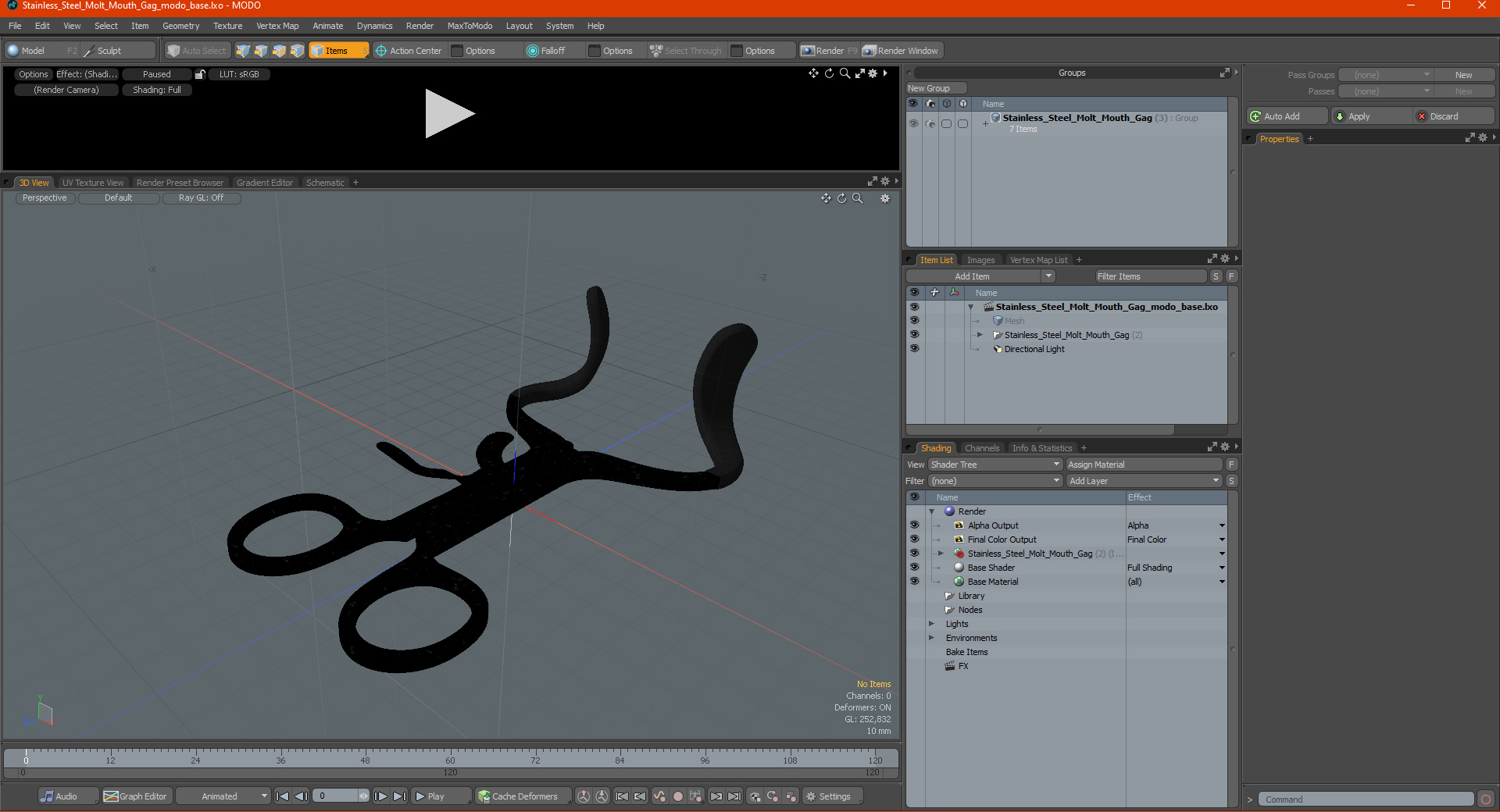Screen dimensions: 1500x812
Task: Switch to Schematic tab
Action: pos(325,183)
